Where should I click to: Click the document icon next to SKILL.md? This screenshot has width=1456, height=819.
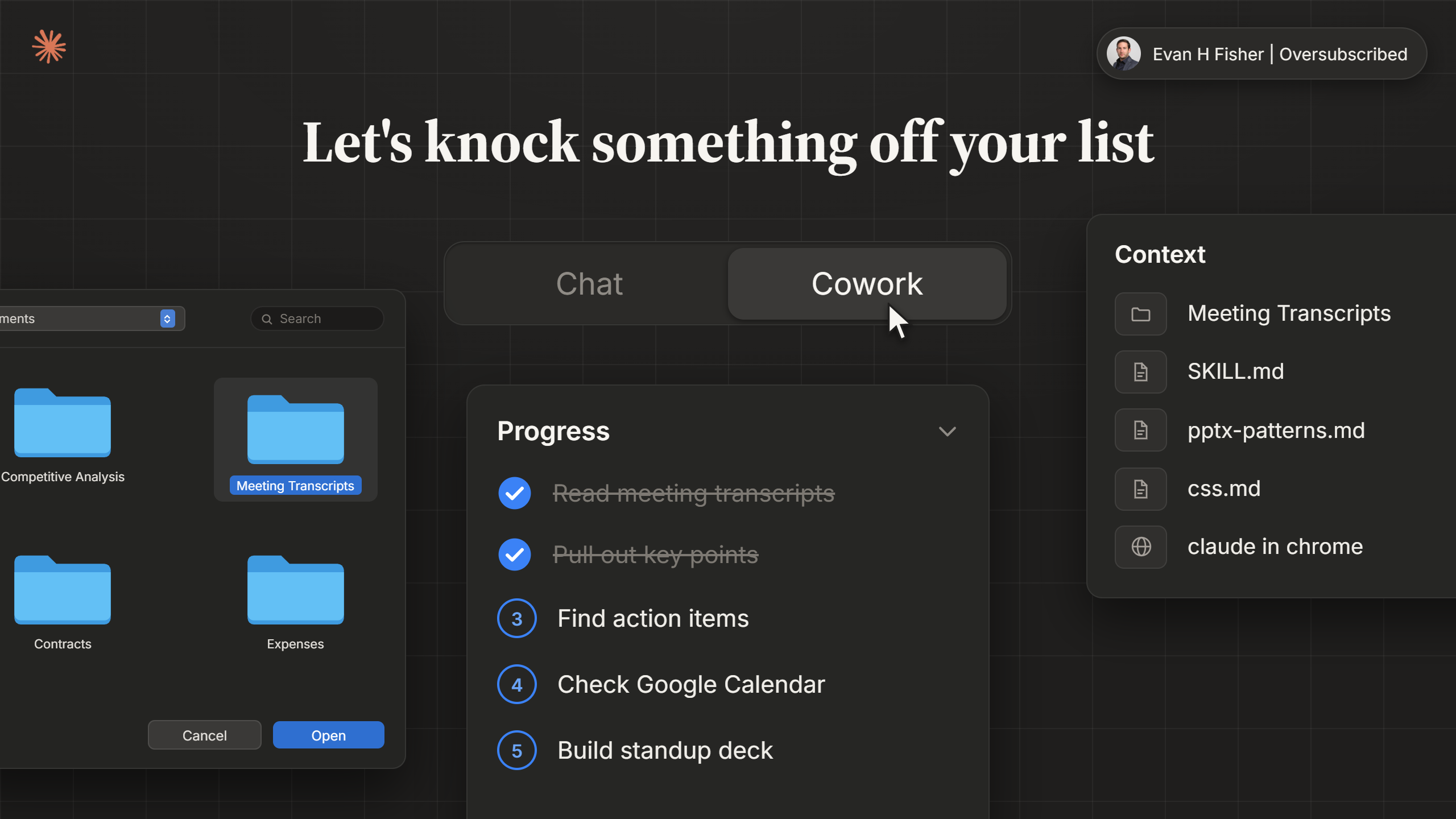click(x=1140, y=372)
